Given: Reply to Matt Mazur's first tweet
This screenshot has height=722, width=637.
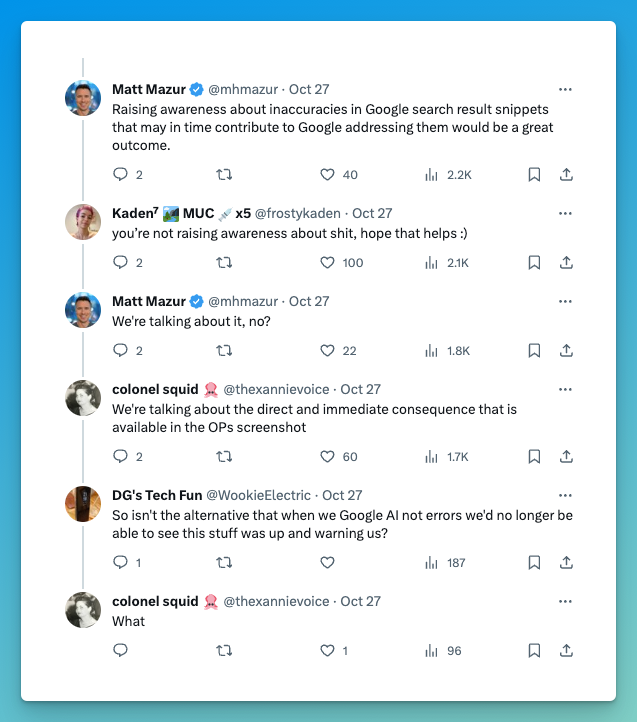Looking at the screenshot, I should pos(121,175).
